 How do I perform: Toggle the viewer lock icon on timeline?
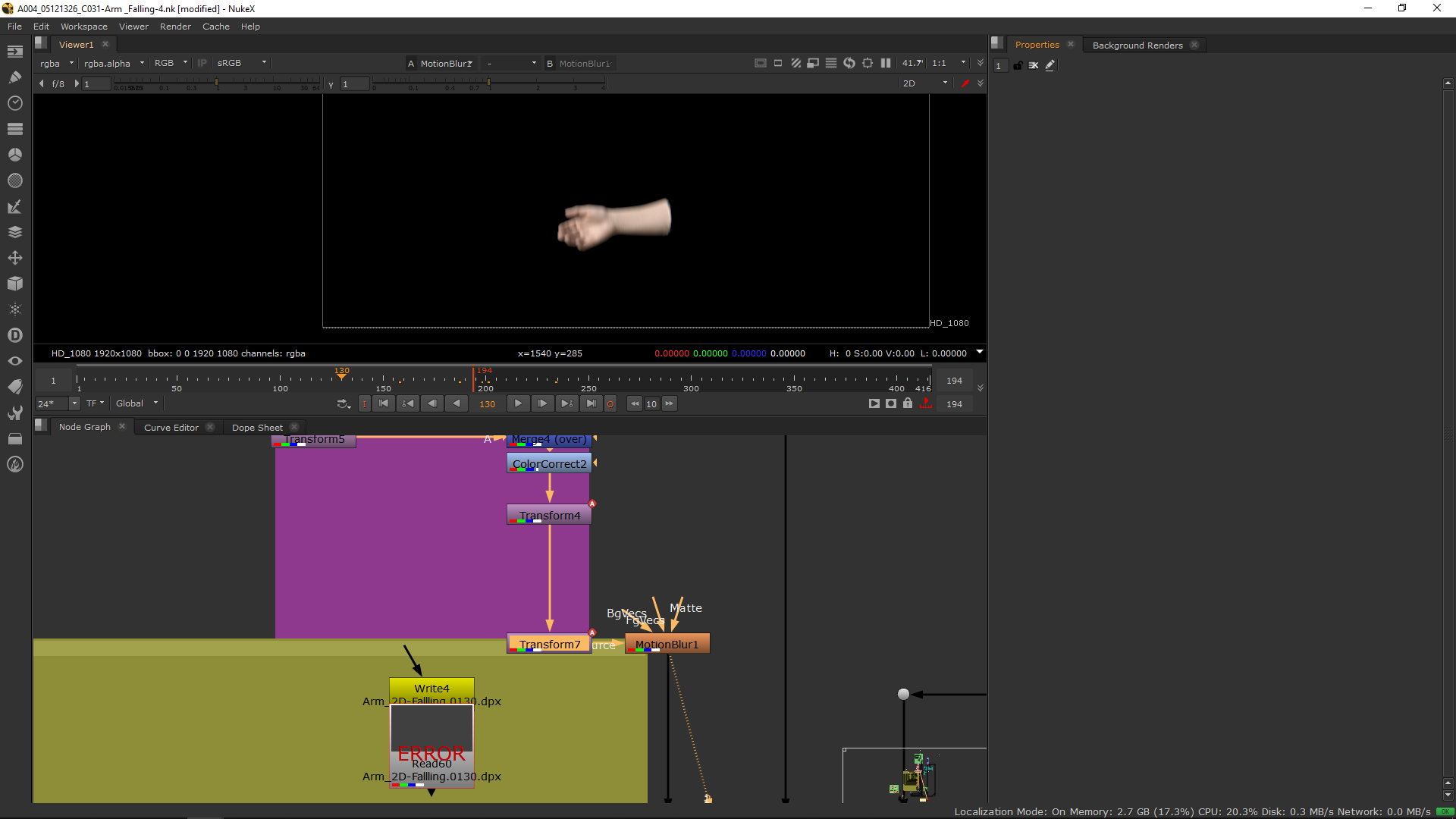pos(908,403)
